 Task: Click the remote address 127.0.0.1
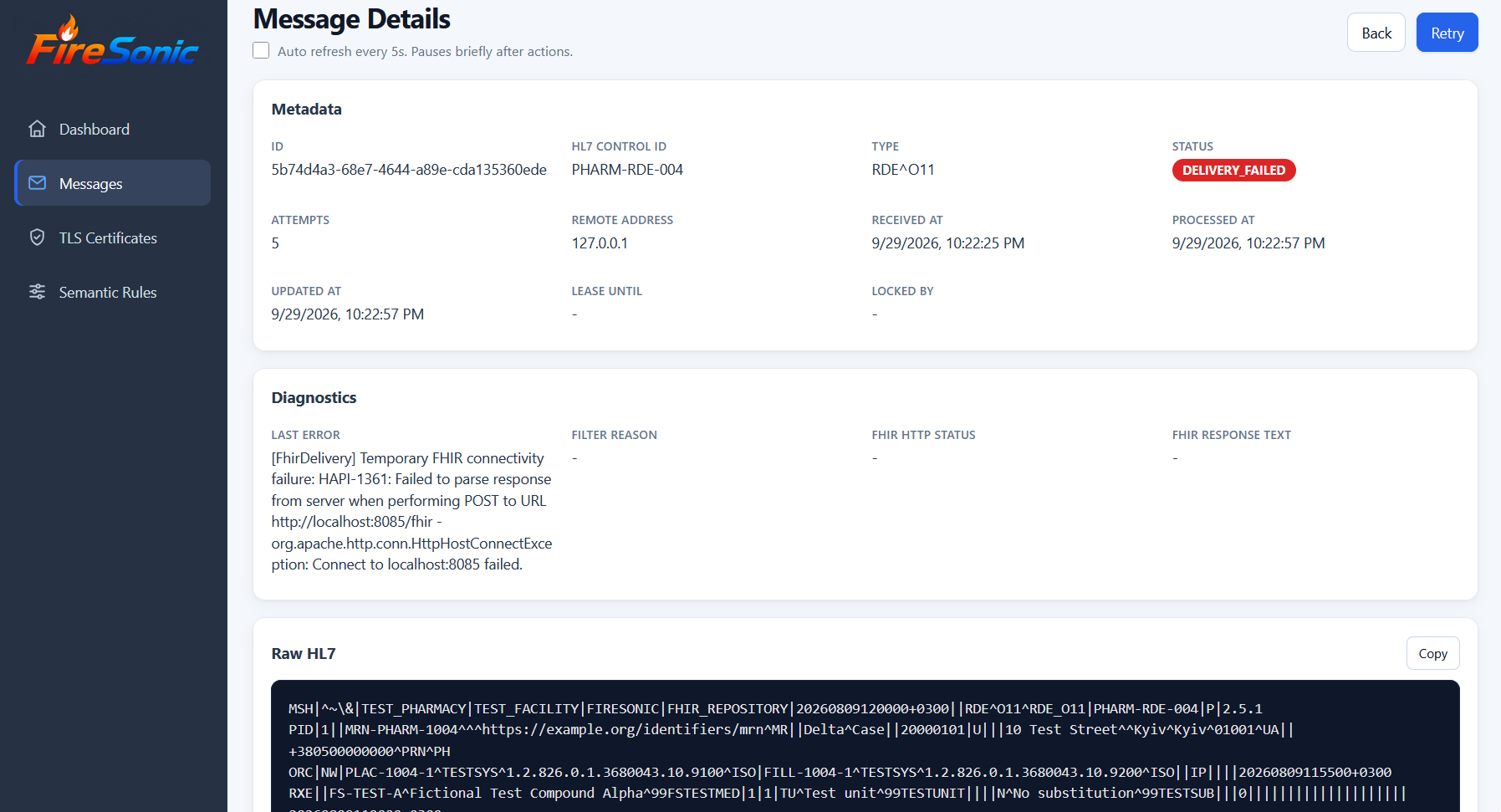(x=600, y=243)
